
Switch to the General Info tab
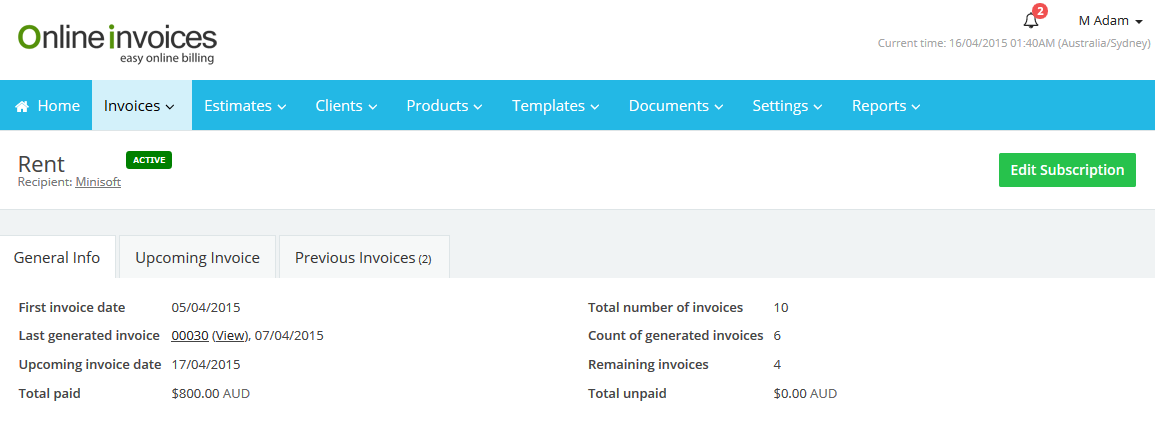pyautogui.click(x=57, y=258)
